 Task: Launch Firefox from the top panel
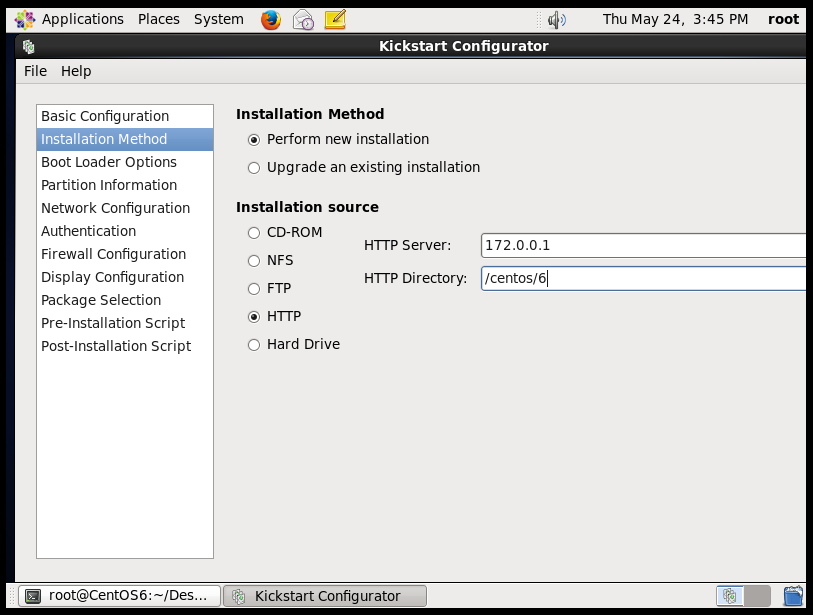pyautogui.click(x=271, y=20)
